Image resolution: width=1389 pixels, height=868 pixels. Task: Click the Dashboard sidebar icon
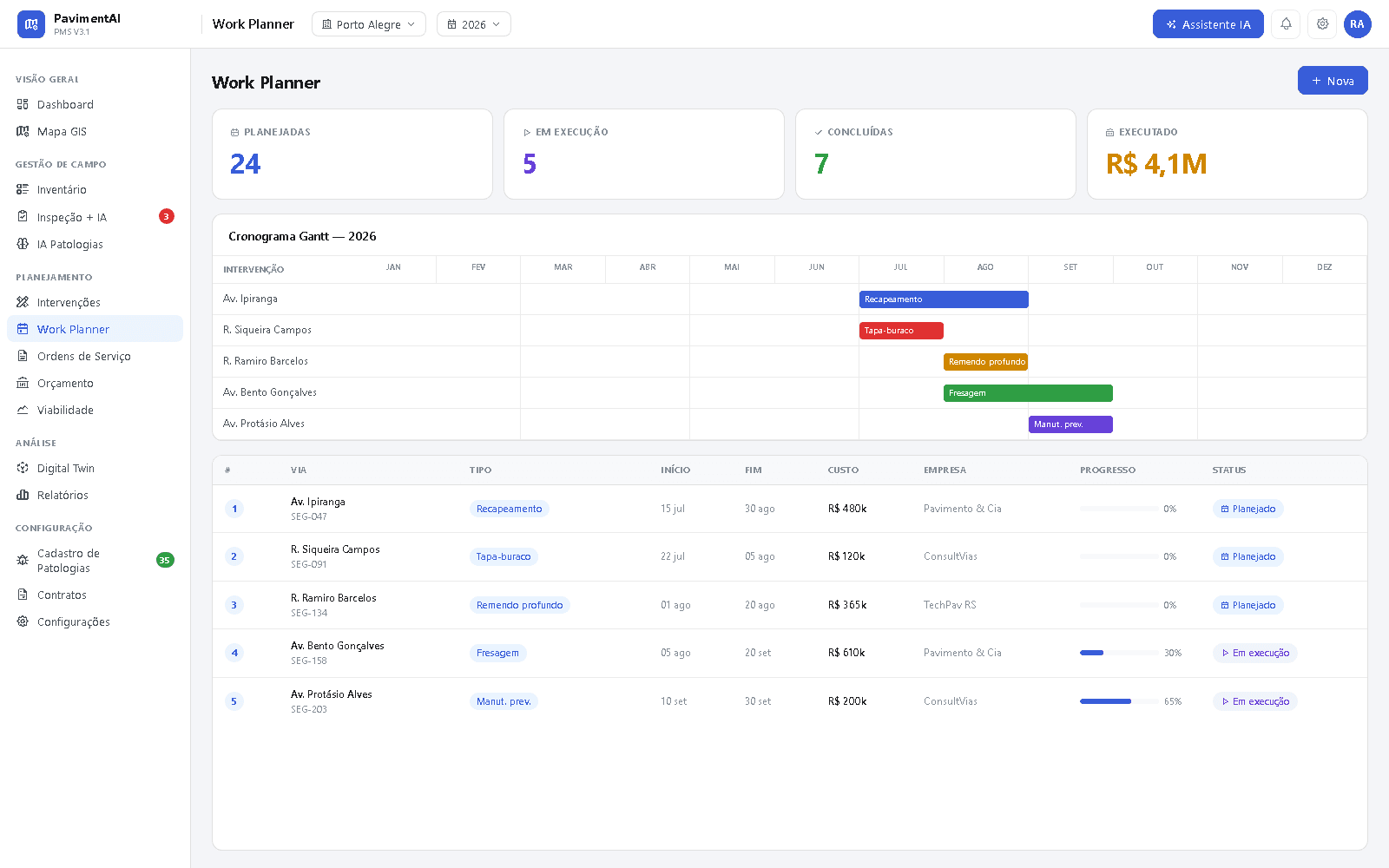point(23,104)
